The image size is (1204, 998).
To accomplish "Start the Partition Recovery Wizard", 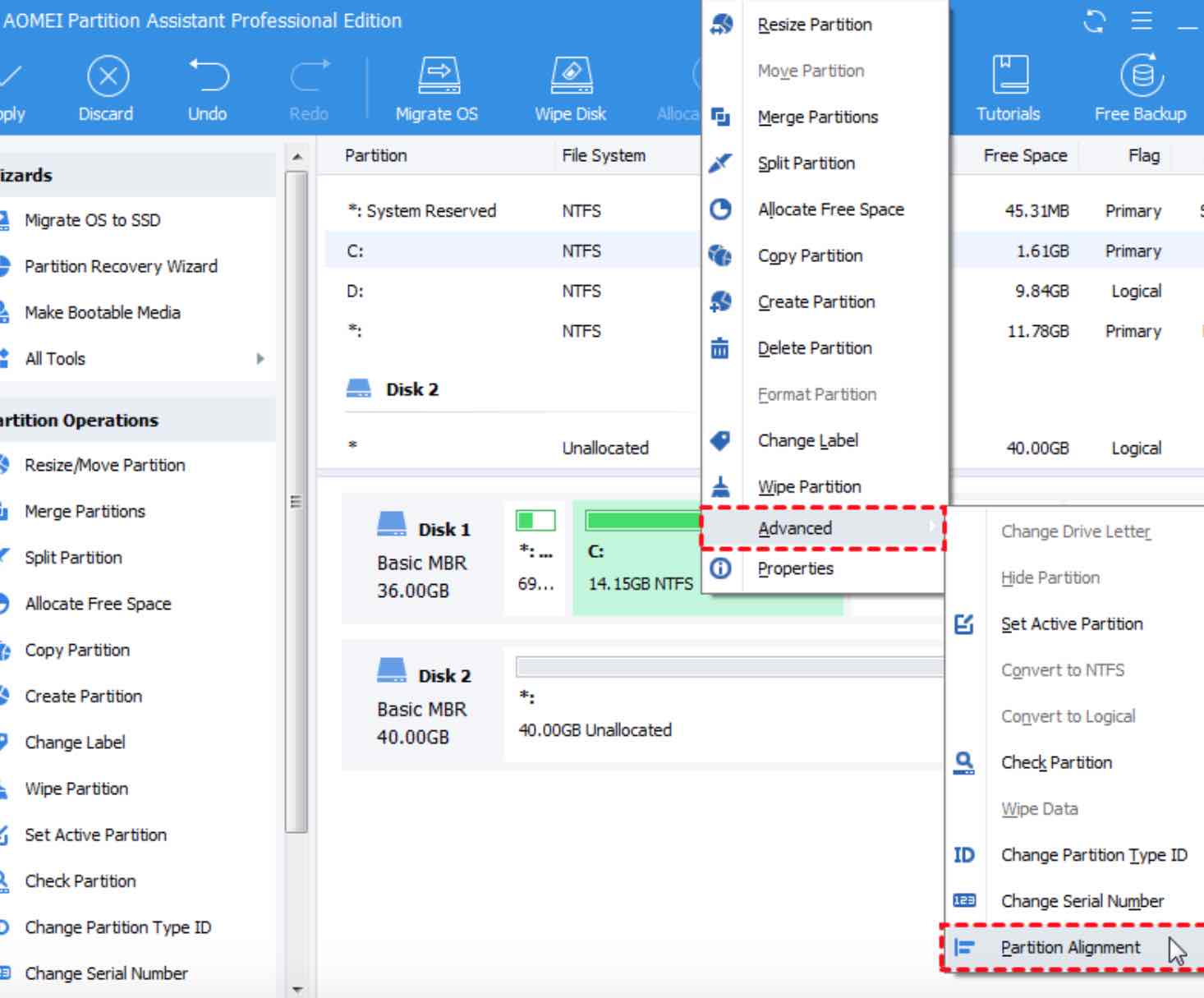I will coord(121,266).
